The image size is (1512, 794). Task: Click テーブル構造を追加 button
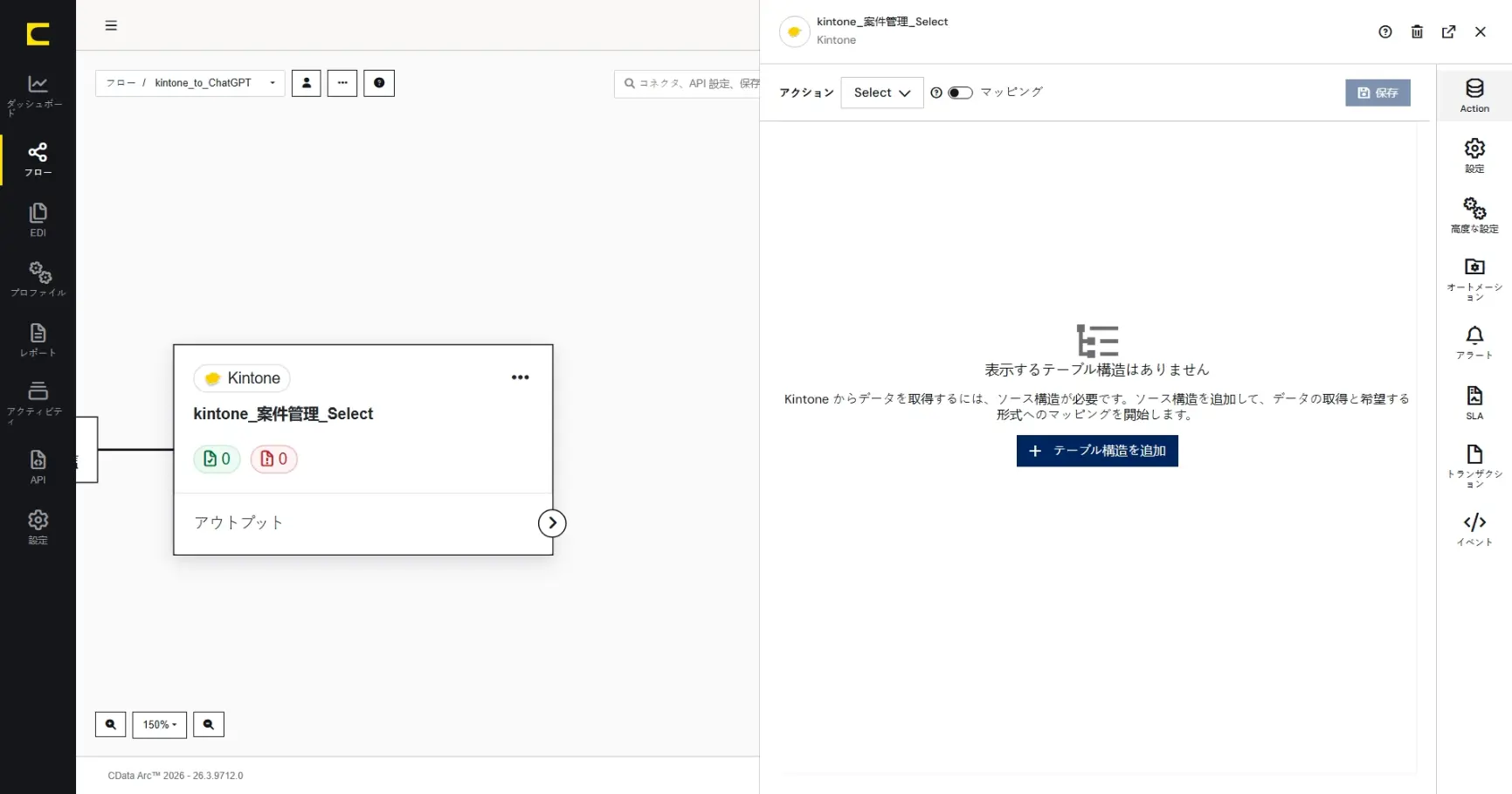(1097, 451)
